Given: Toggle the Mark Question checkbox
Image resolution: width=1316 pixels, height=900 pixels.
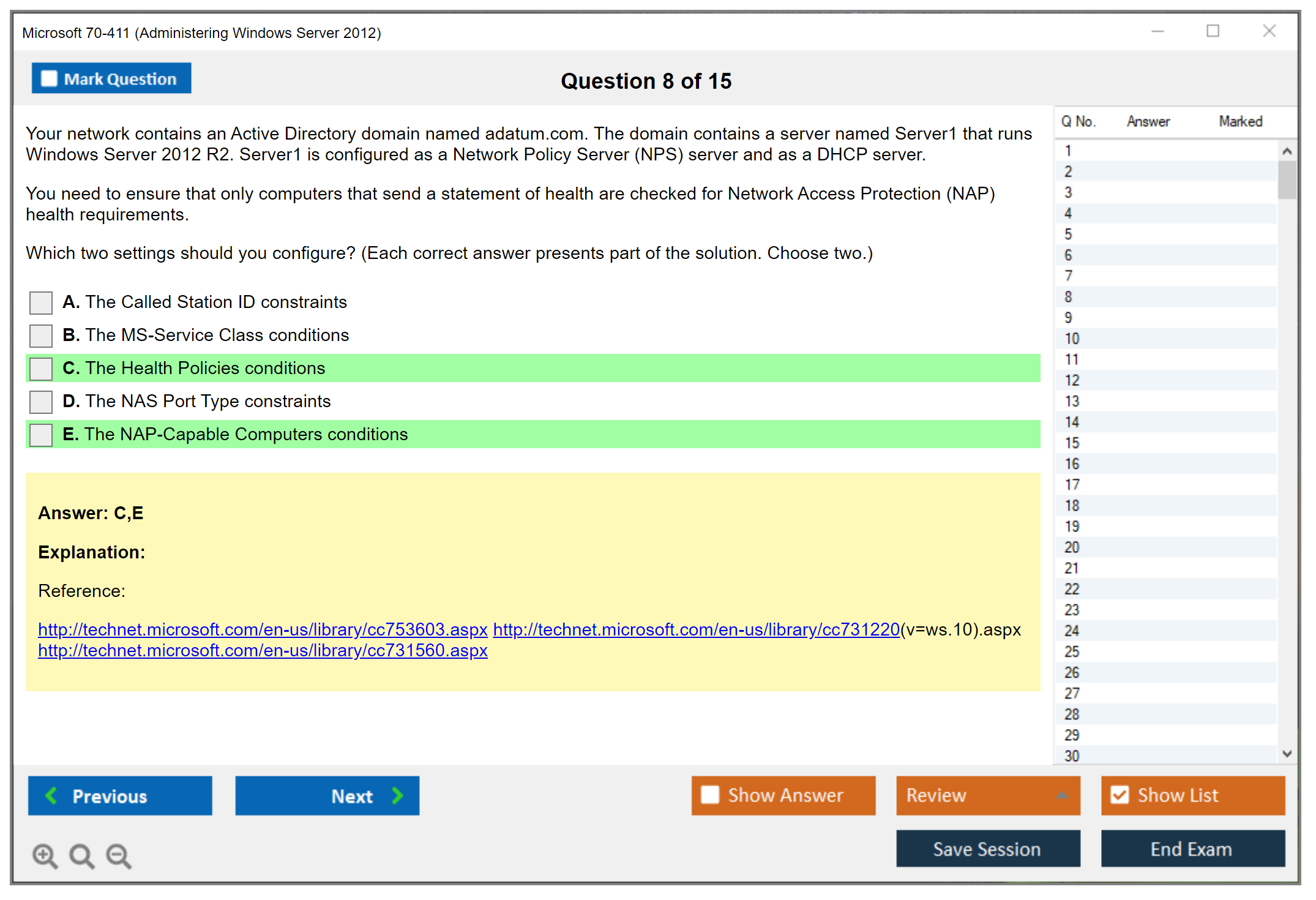Looking at the screenshot, I should (49, 78).
